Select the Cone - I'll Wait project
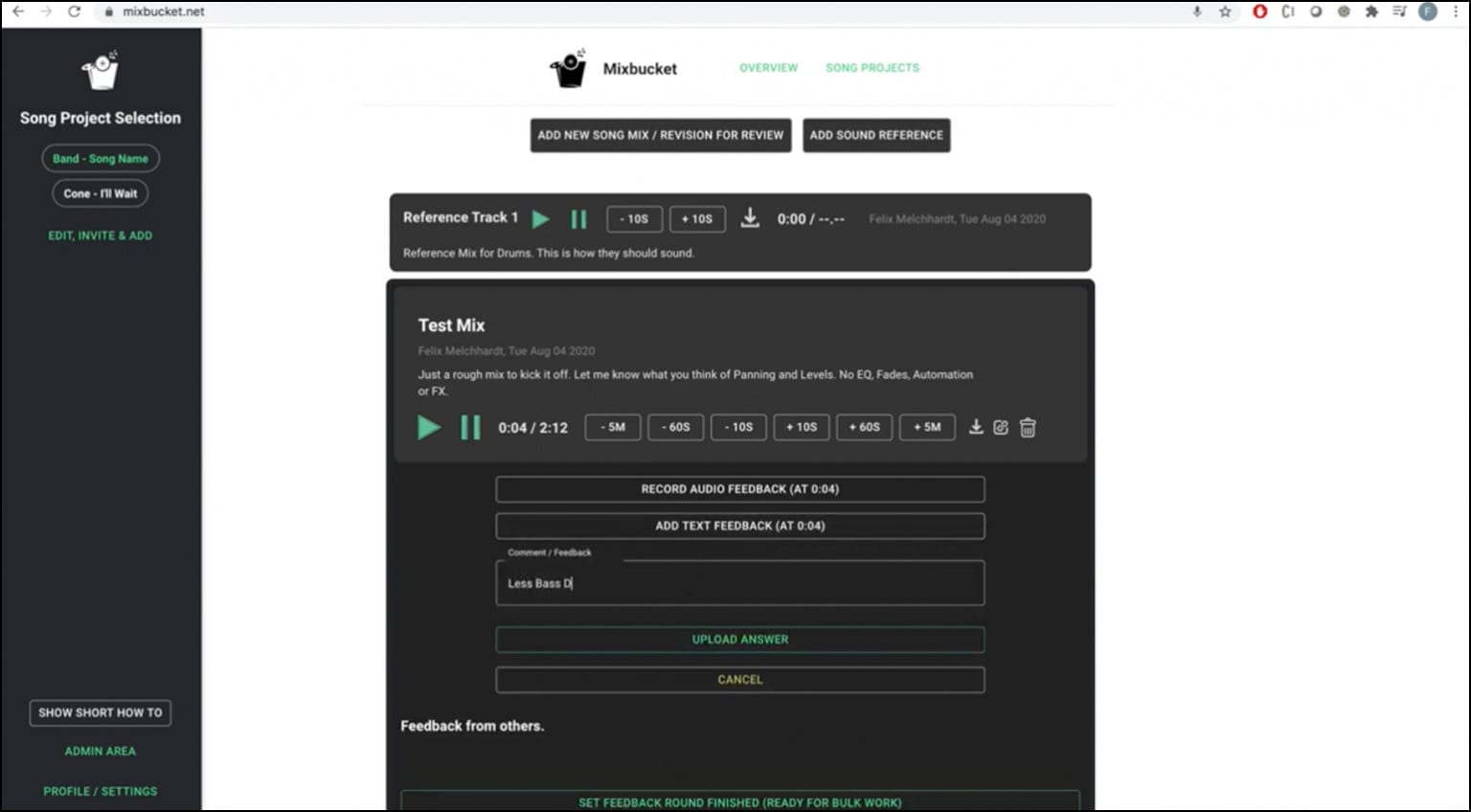Image resolution: width=1471 pixels, height=812 pixels. pos(101,193)
